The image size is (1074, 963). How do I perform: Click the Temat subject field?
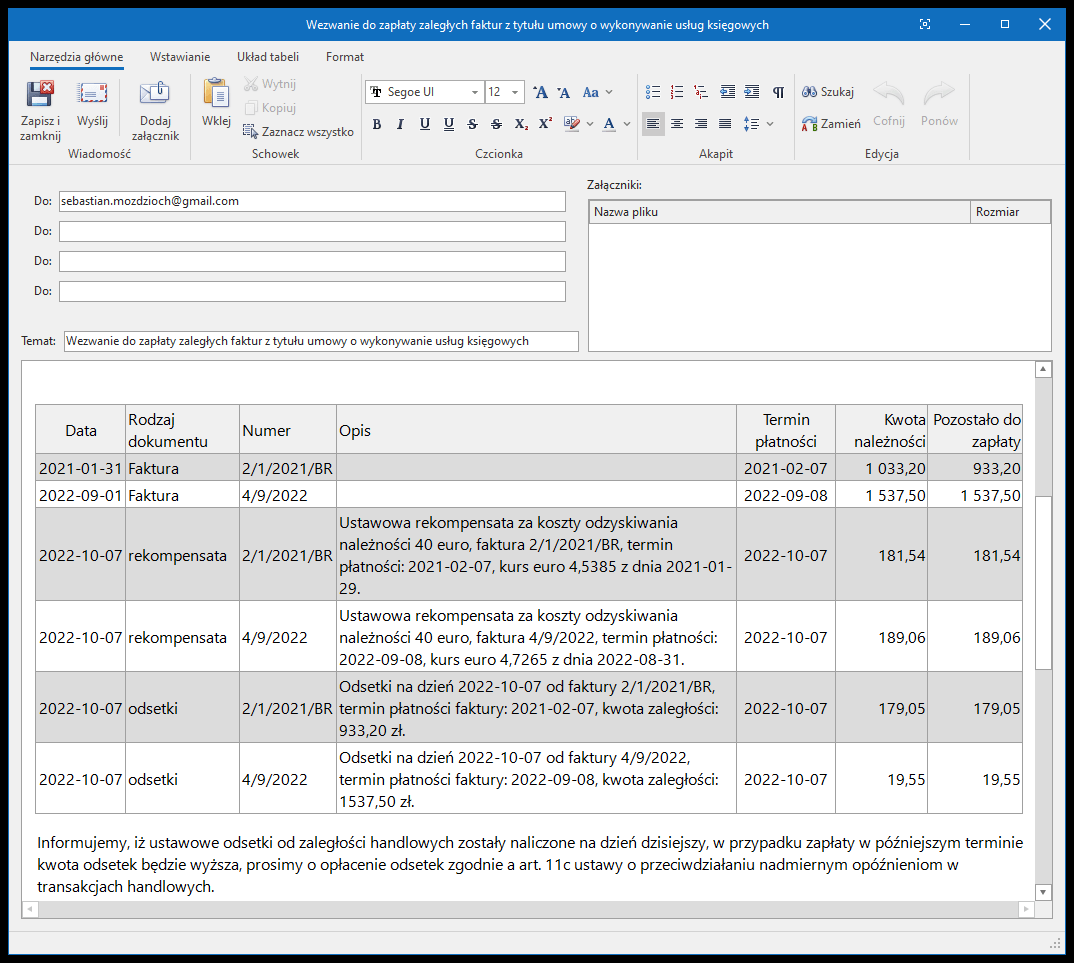click(320, 341)
